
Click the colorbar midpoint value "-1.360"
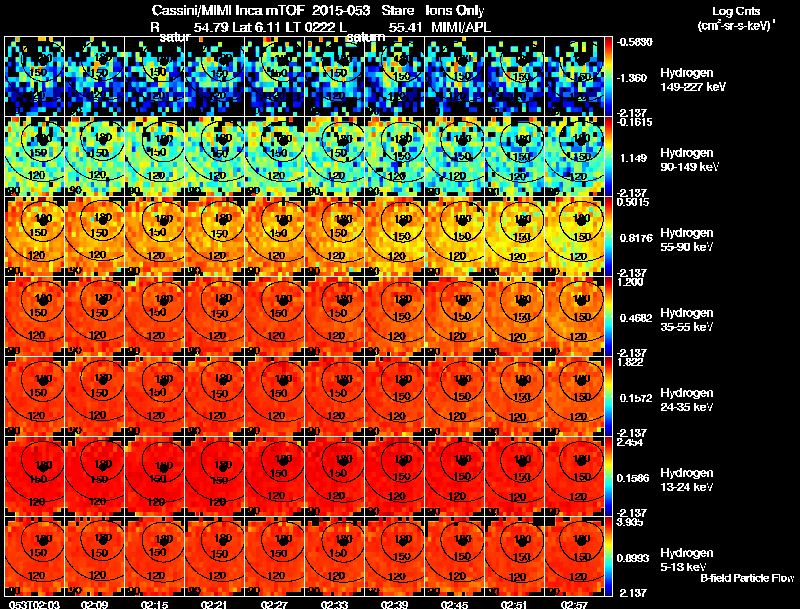pyautogui.click(x=633, y=78)
